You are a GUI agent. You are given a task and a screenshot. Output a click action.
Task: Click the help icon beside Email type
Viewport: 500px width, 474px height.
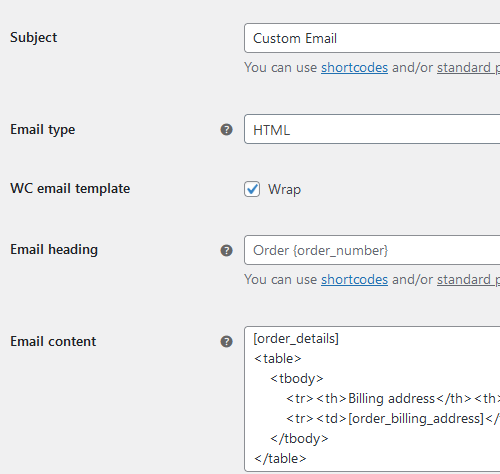tap(226, 130)
